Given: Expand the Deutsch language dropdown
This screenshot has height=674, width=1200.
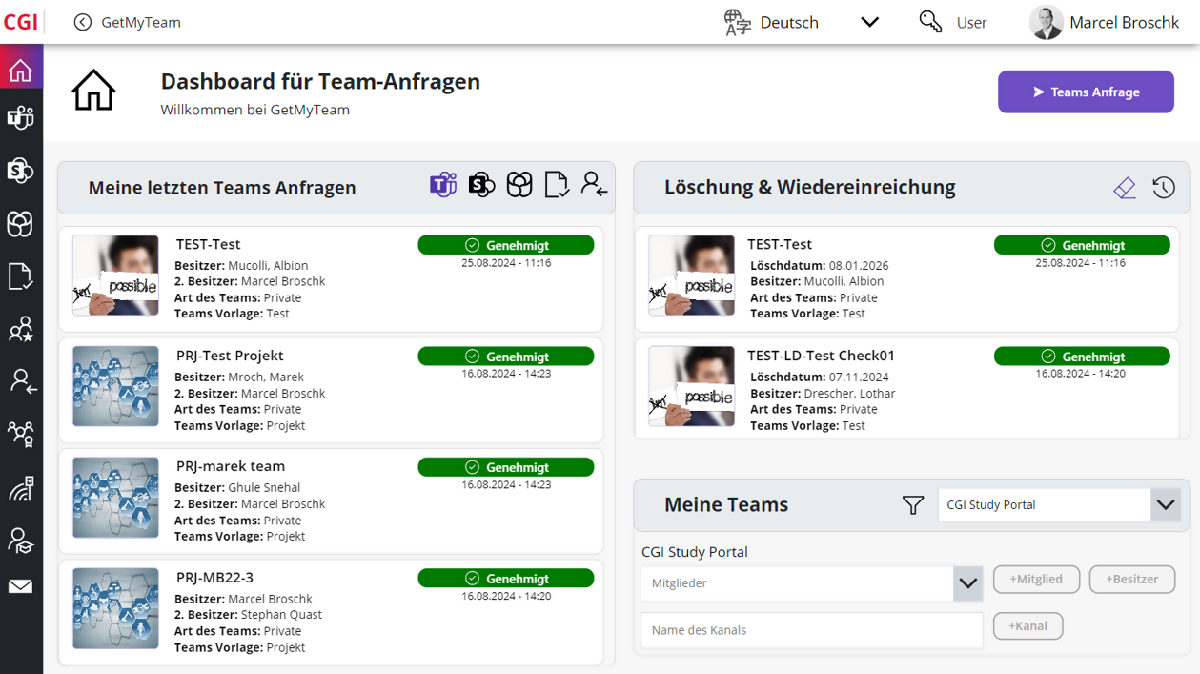Looking at the screenshot, I should tap(870, 22).
